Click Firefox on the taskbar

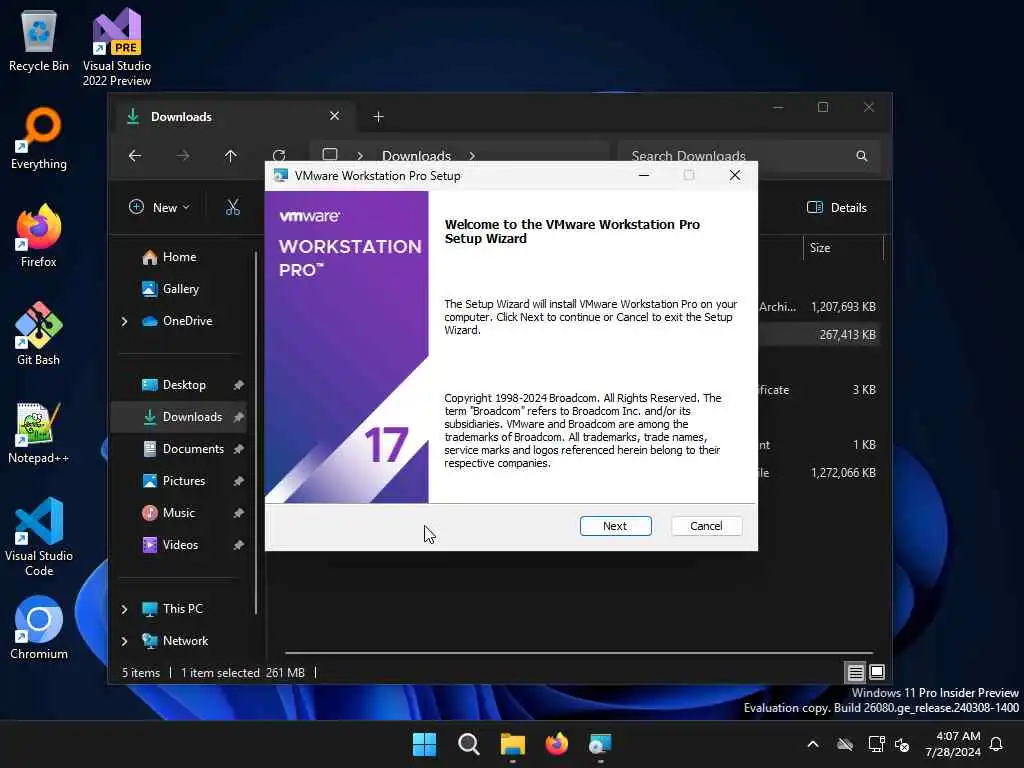[556, 744]
